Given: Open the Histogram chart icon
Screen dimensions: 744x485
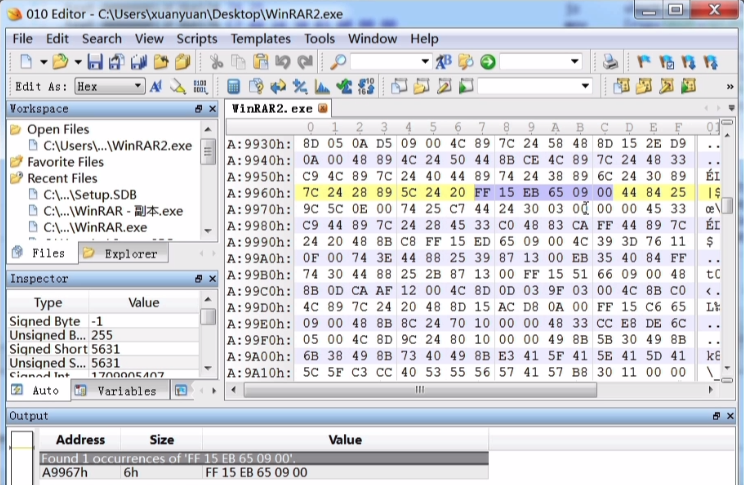Looking at the screenshot, I should tap(322, 86).
